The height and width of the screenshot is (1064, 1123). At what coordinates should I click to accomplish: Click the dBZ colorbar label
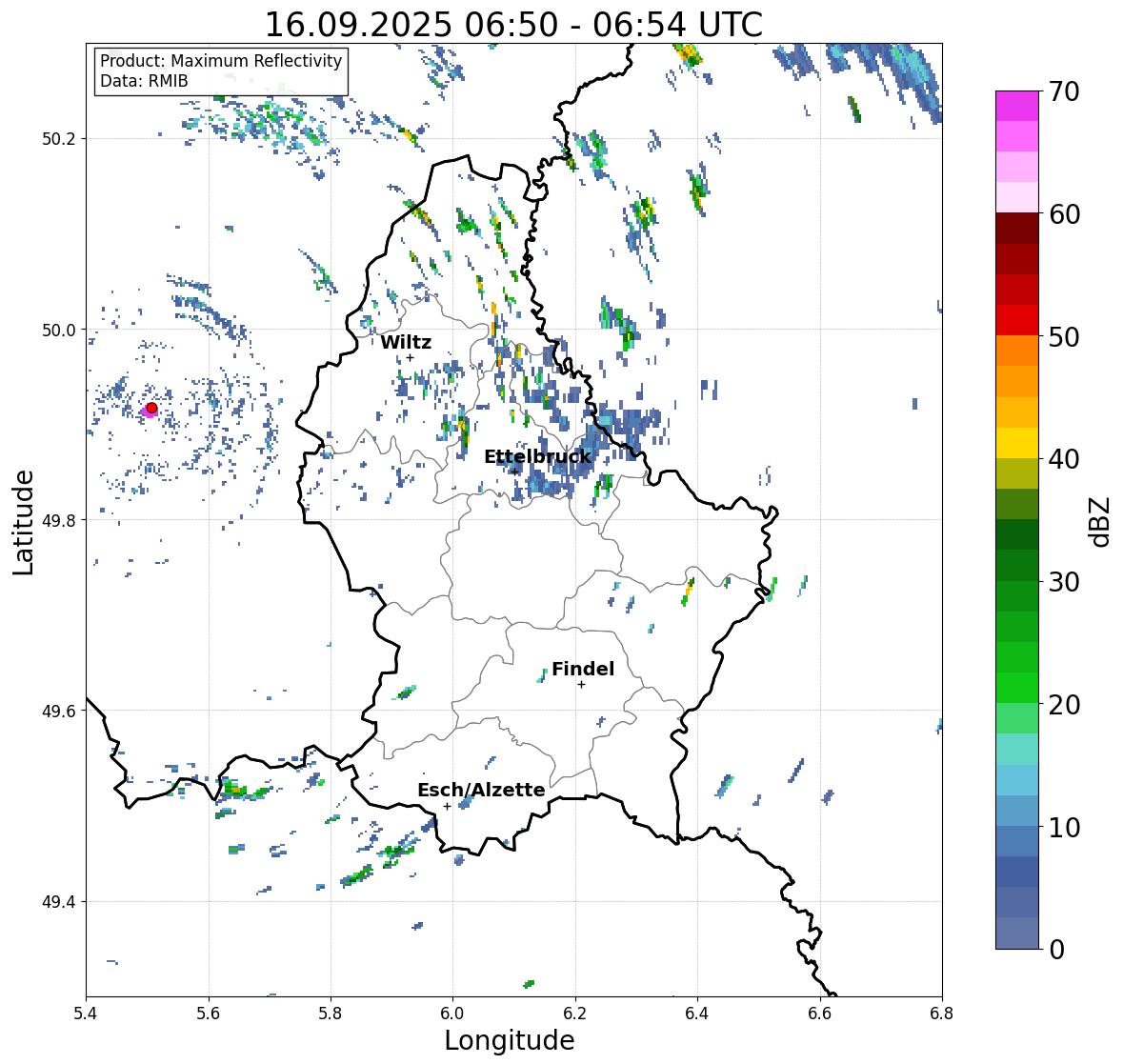[1101, 522]
